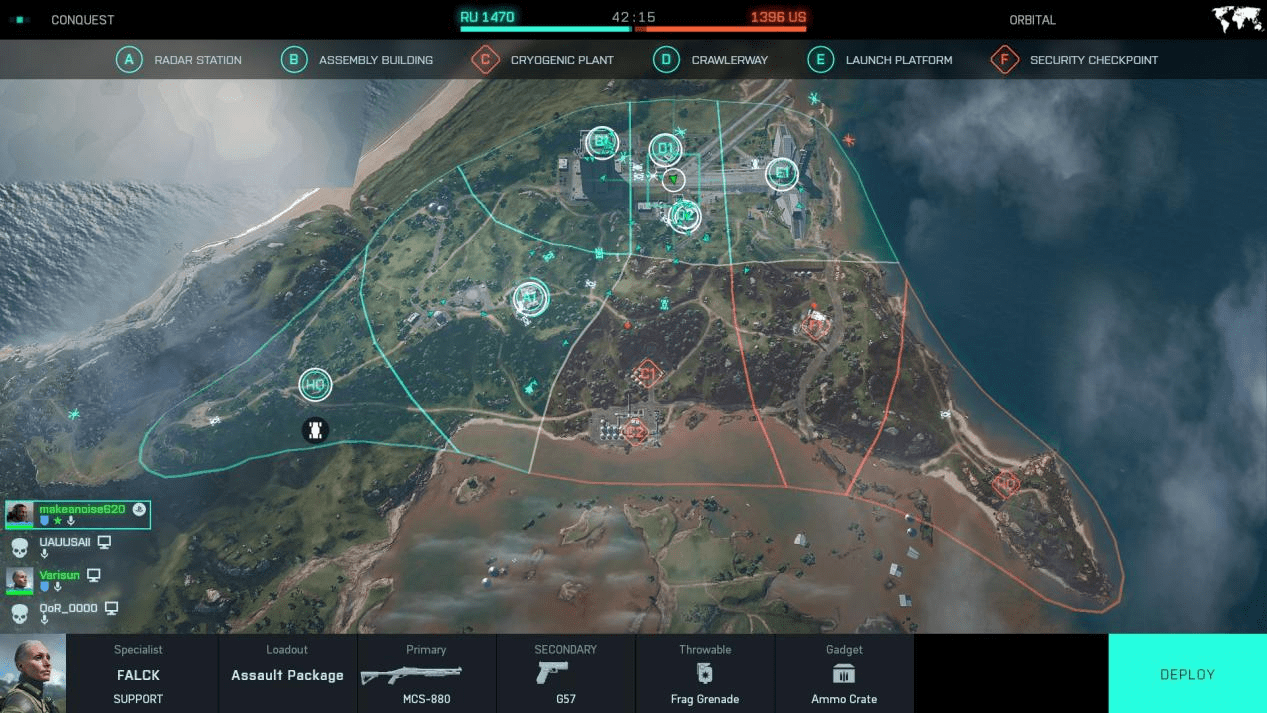Spawn at B1 capture point on map
This screenshot has width=1267, height=713.
[601, 142]
